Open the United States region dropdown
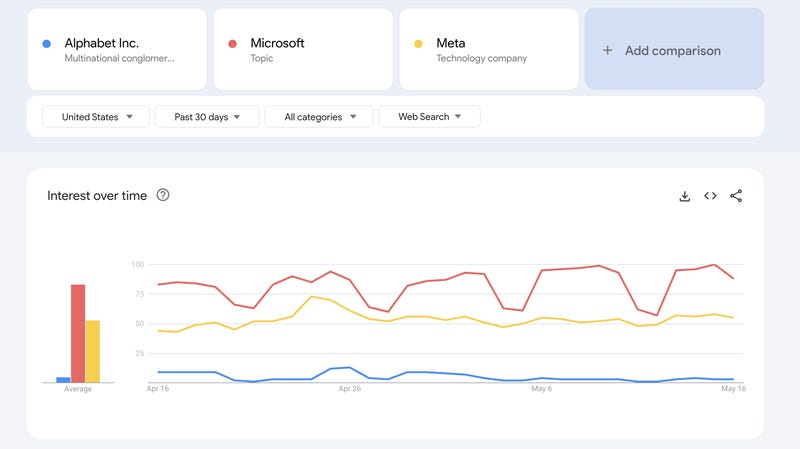Screen dimensions: 800x449 click(96, 117)
